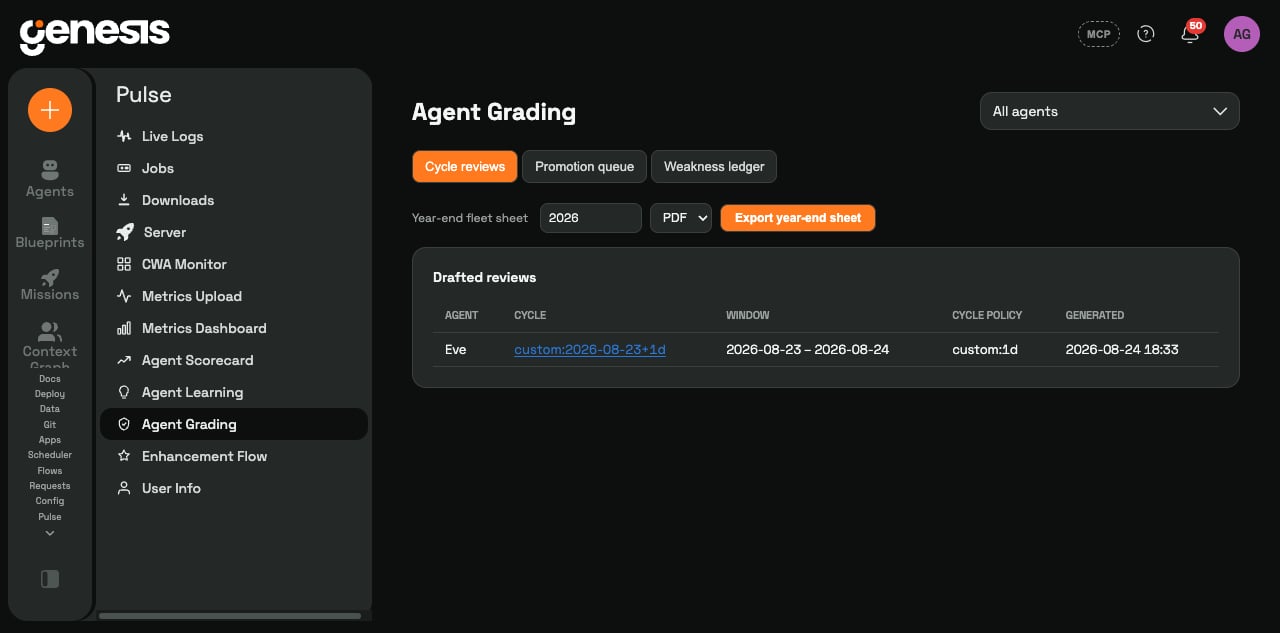The width and height of the screenshot is (1280, 633).
Task: Open the PDF format dropdown
Action: point(681,218)
